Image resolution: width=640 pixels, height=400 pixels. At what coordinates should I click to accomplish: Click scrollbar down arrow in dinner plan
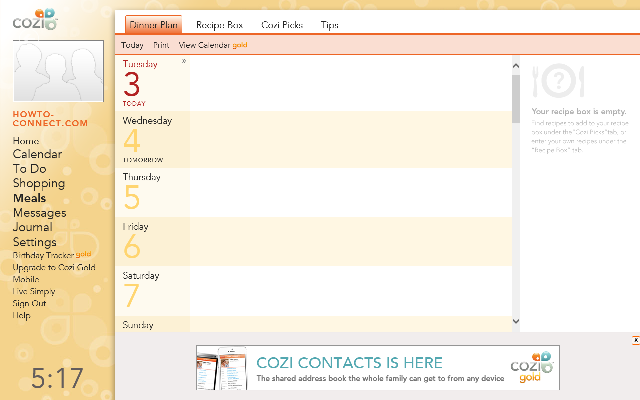[x=516, y=321]
